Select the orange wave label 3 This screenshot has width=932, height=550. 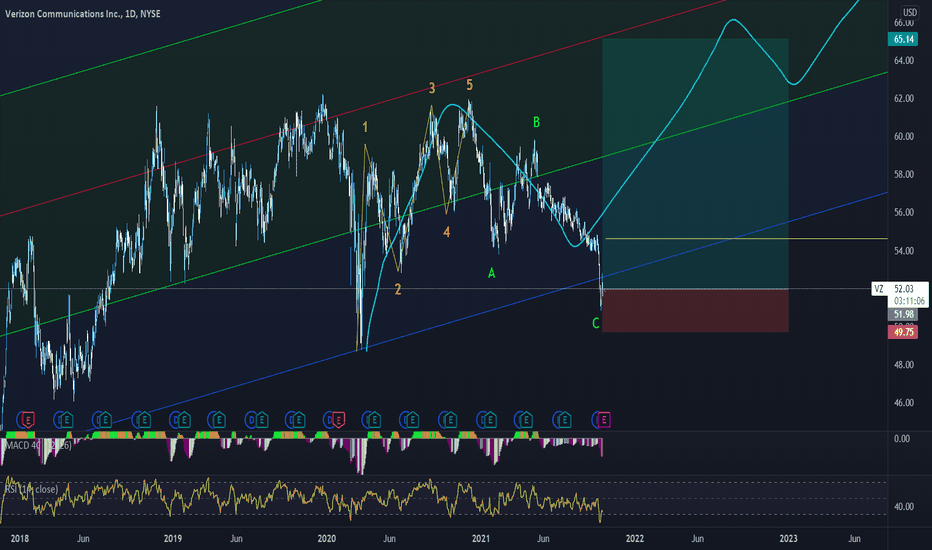(x=432, y=89)
